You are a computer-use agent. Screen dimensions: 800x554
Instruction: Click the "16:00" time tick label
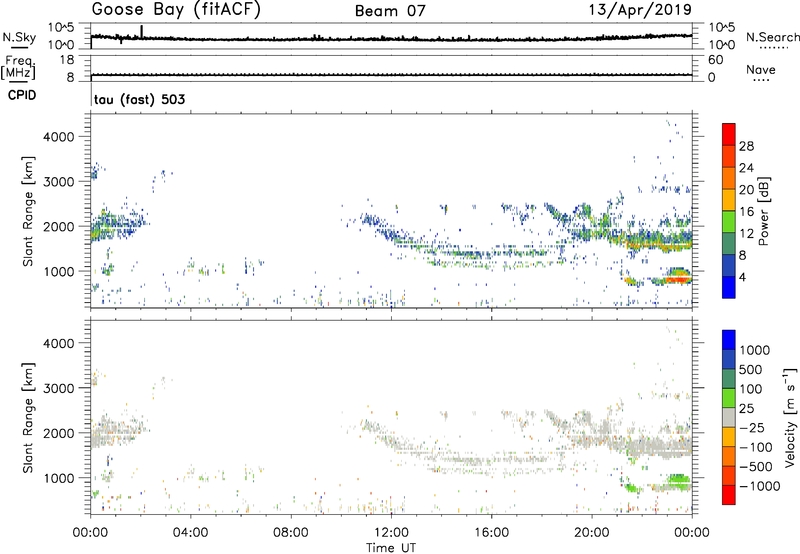[491, 533]
